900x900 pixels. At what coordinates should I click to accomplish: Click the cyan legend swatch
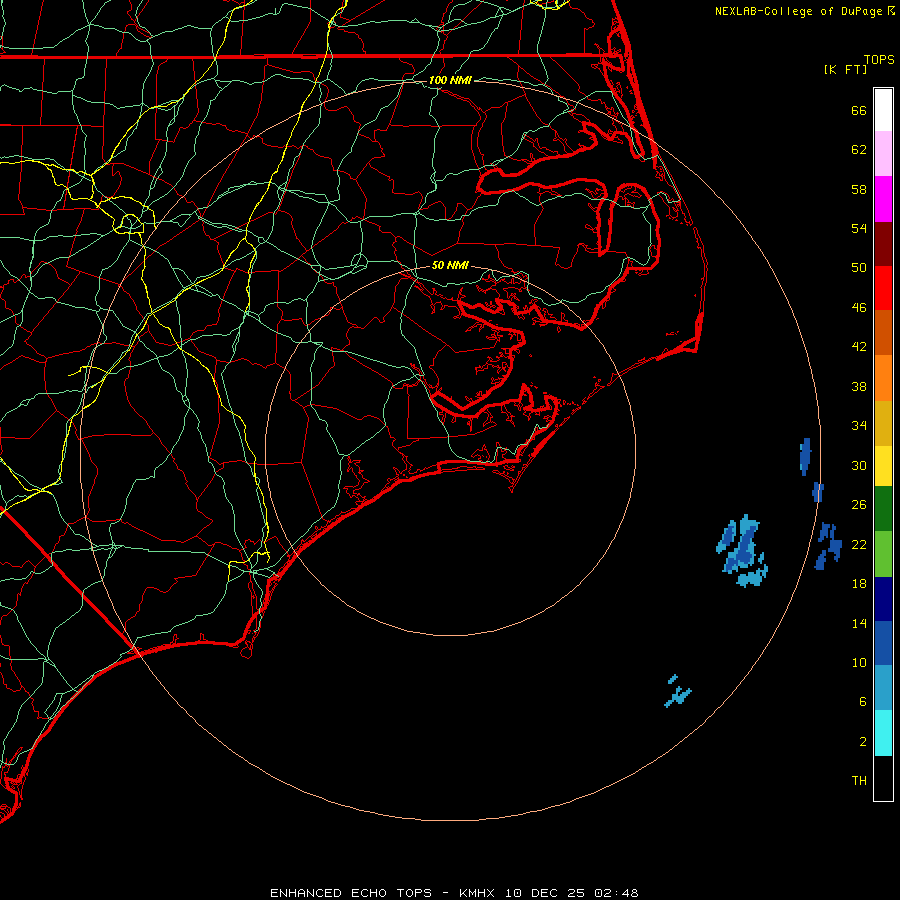click(x=883, y=733)
